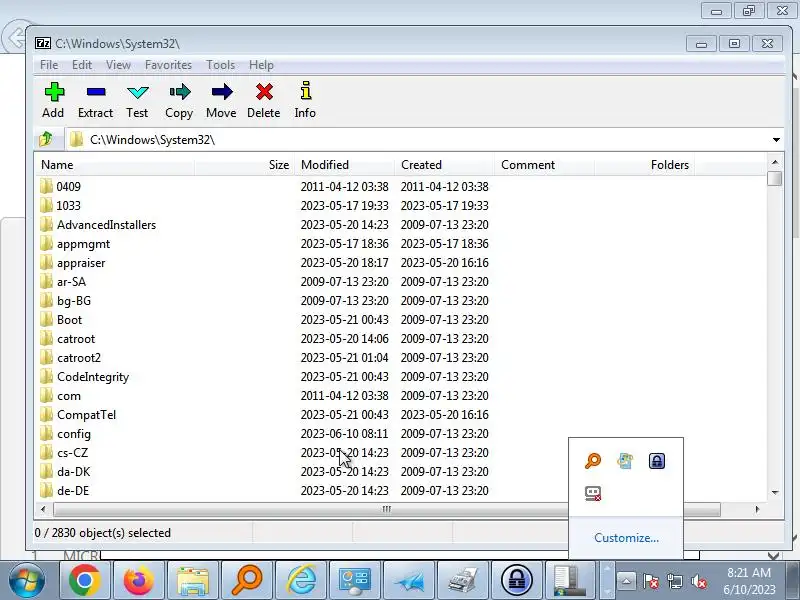
Task: Sort by the Size column header
Action: pos(244,165)
